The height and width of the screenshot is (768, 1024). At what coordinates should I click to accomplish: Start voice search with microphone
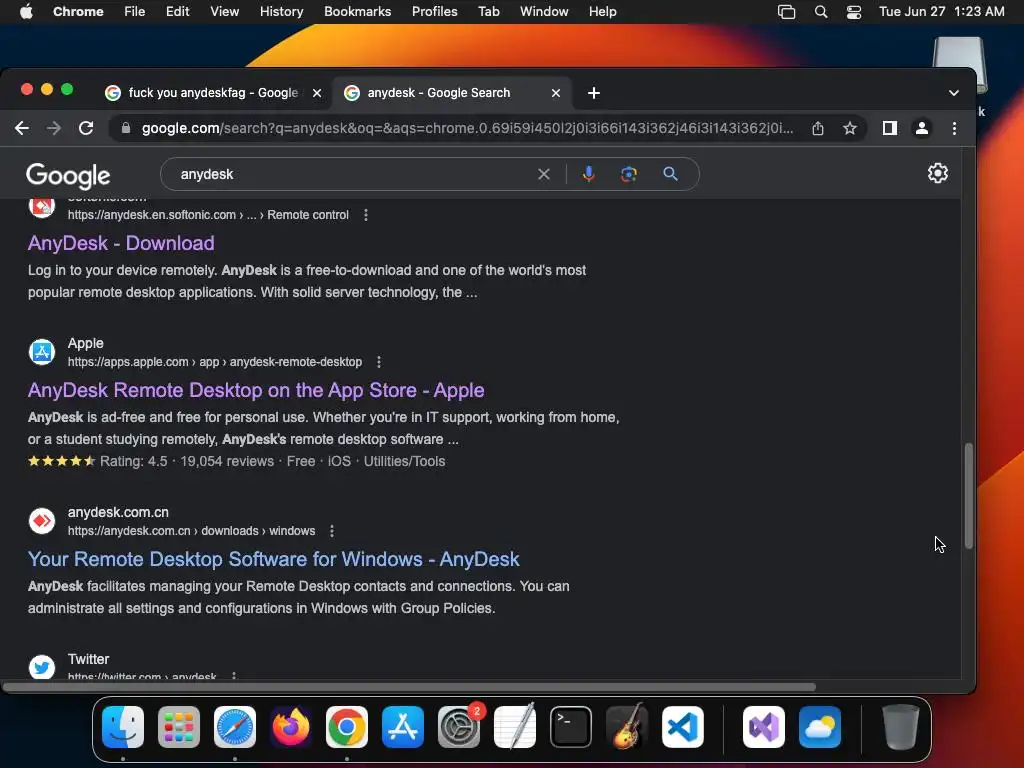[x=588, y=174]
